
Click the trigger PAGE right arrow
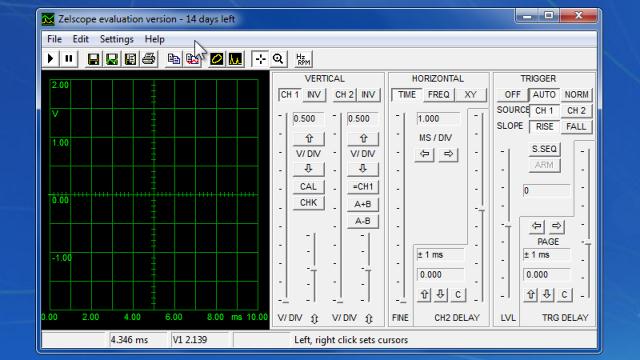click(x=557, y=226)
